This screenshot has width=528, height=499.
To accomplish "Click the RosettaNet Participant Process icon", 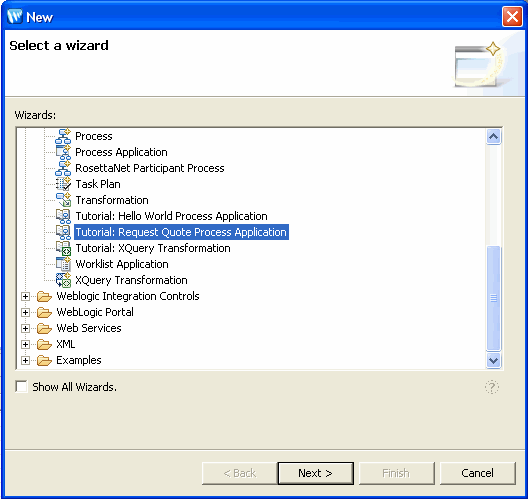I will 63,168.
